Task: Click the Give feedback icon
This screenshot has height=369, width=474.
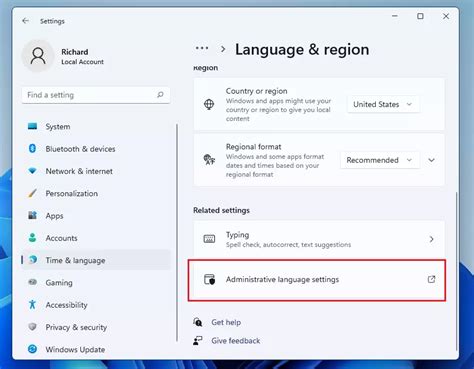Action: 198,341
